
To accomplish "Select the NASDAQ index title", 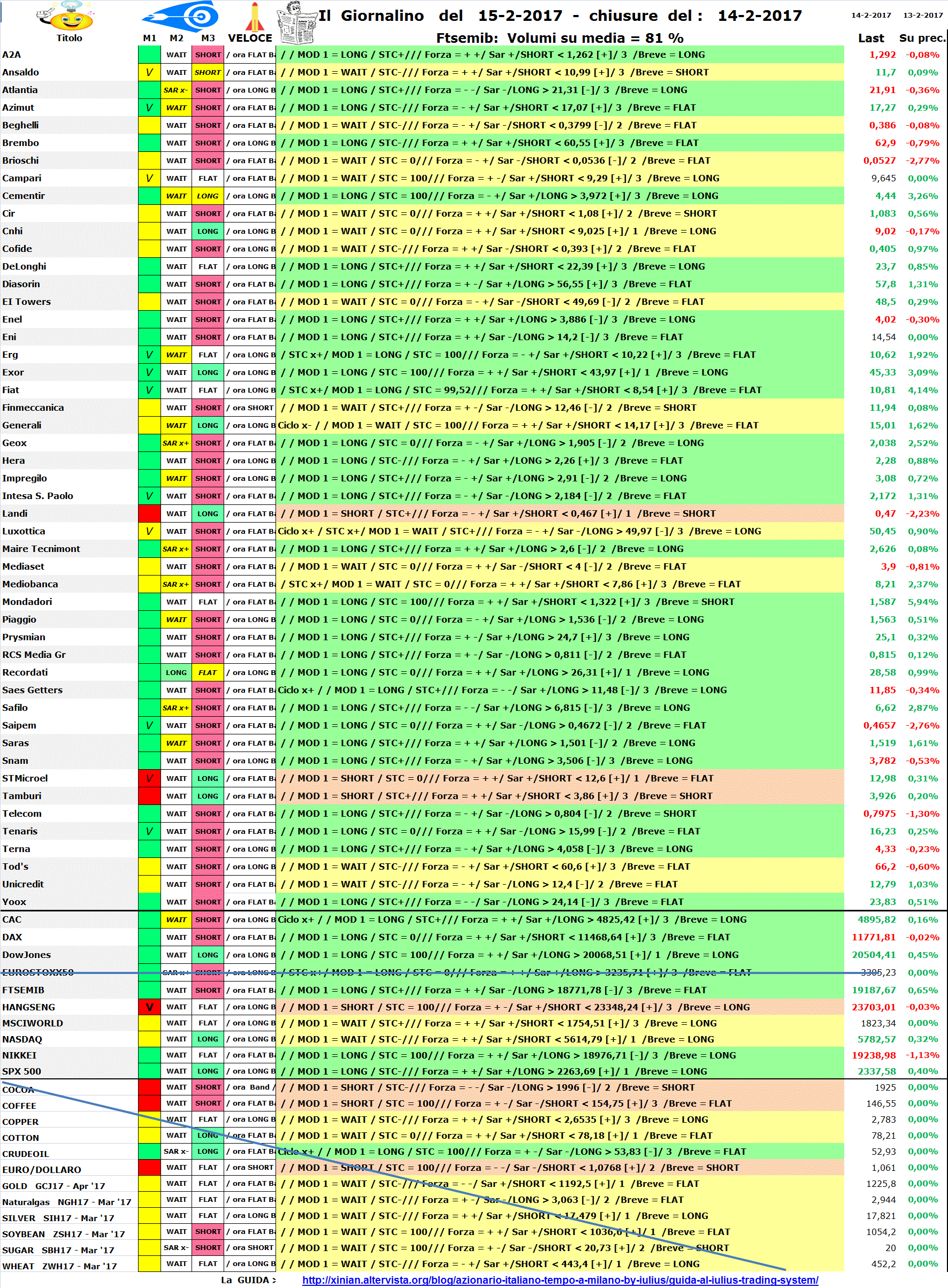I will 22,1039.
